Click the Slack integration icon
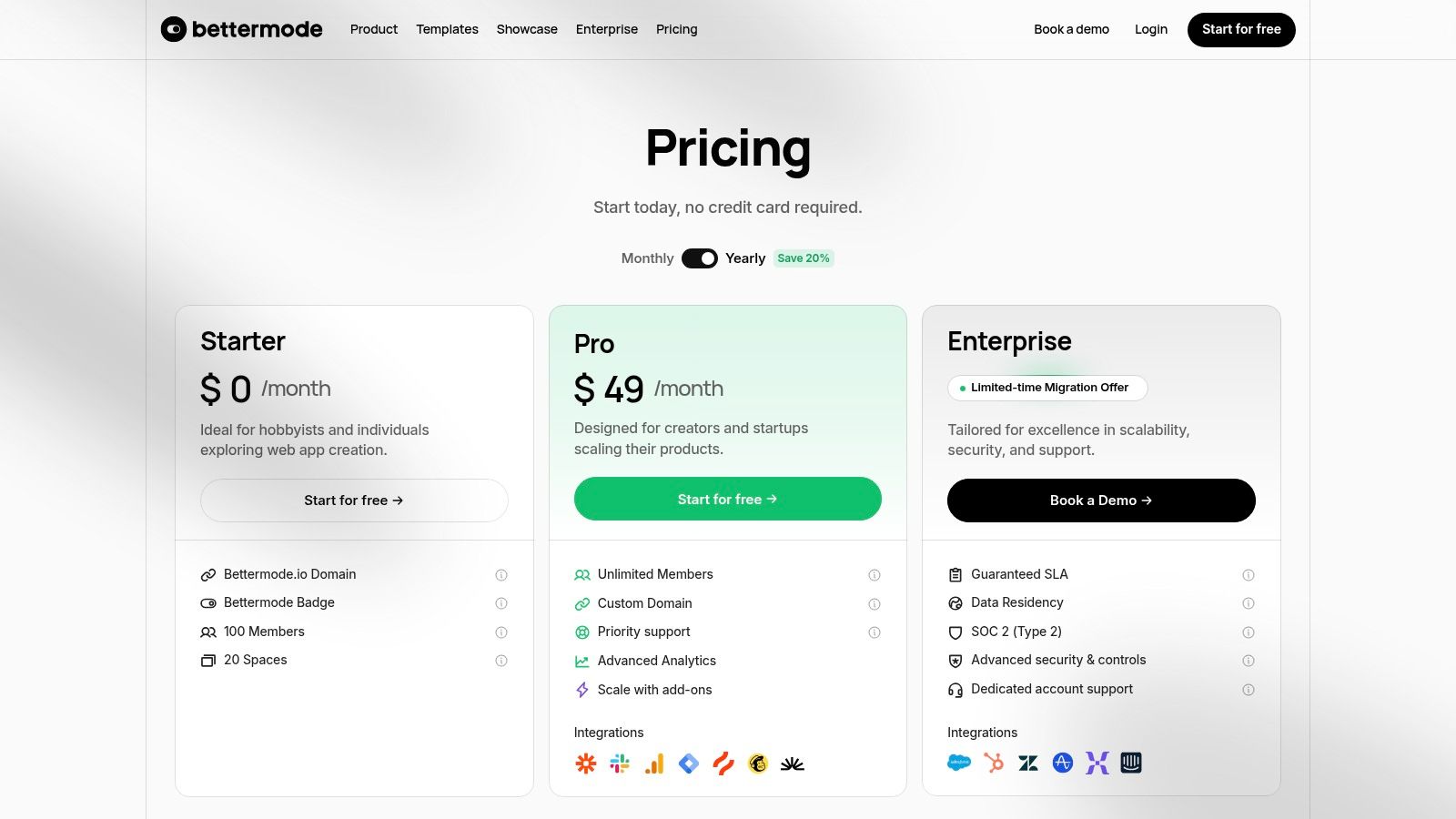 pos(620,763)
